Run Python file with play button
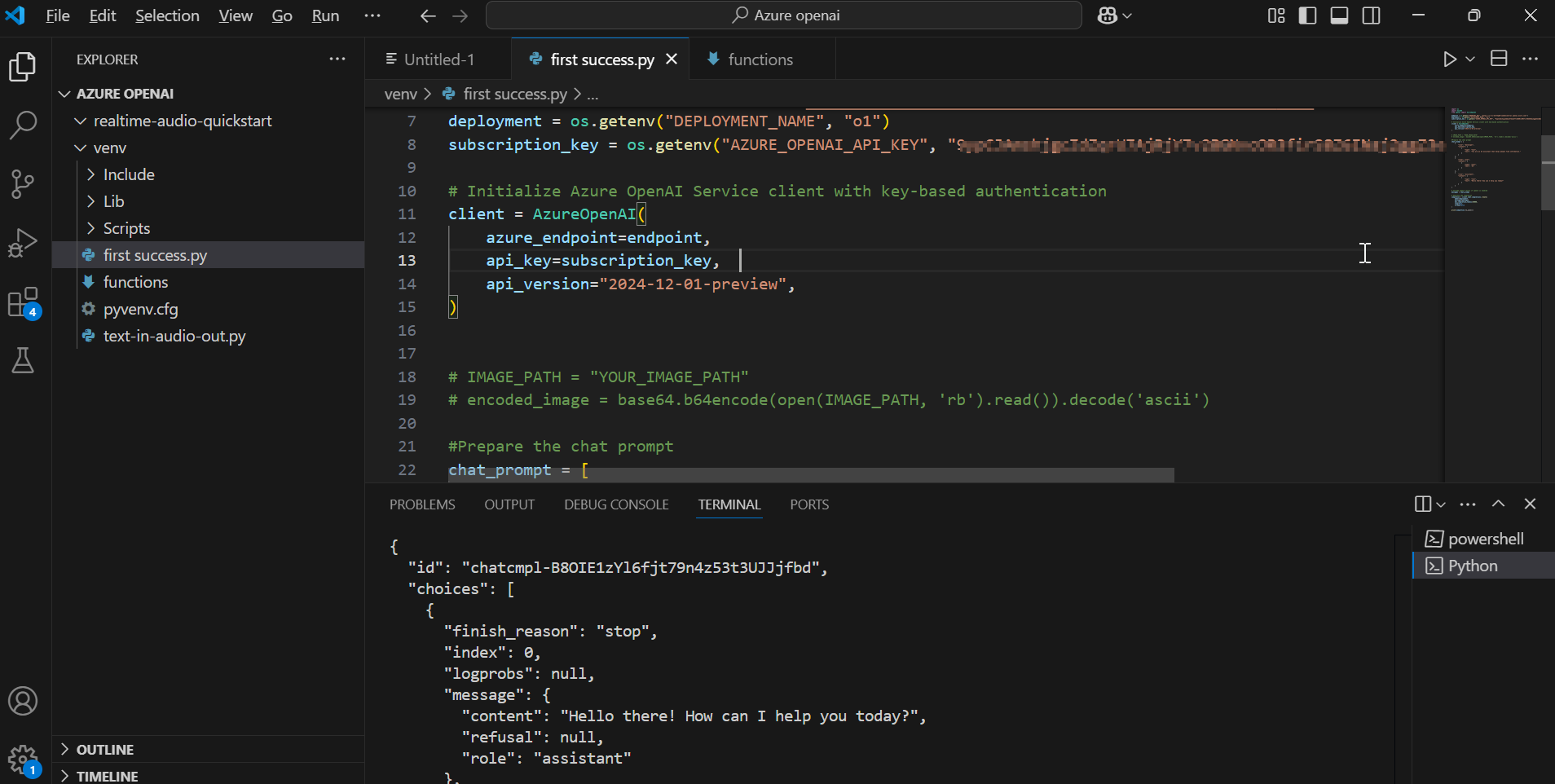Viewport: 1555px width, 784px height. pos(1449,59)
